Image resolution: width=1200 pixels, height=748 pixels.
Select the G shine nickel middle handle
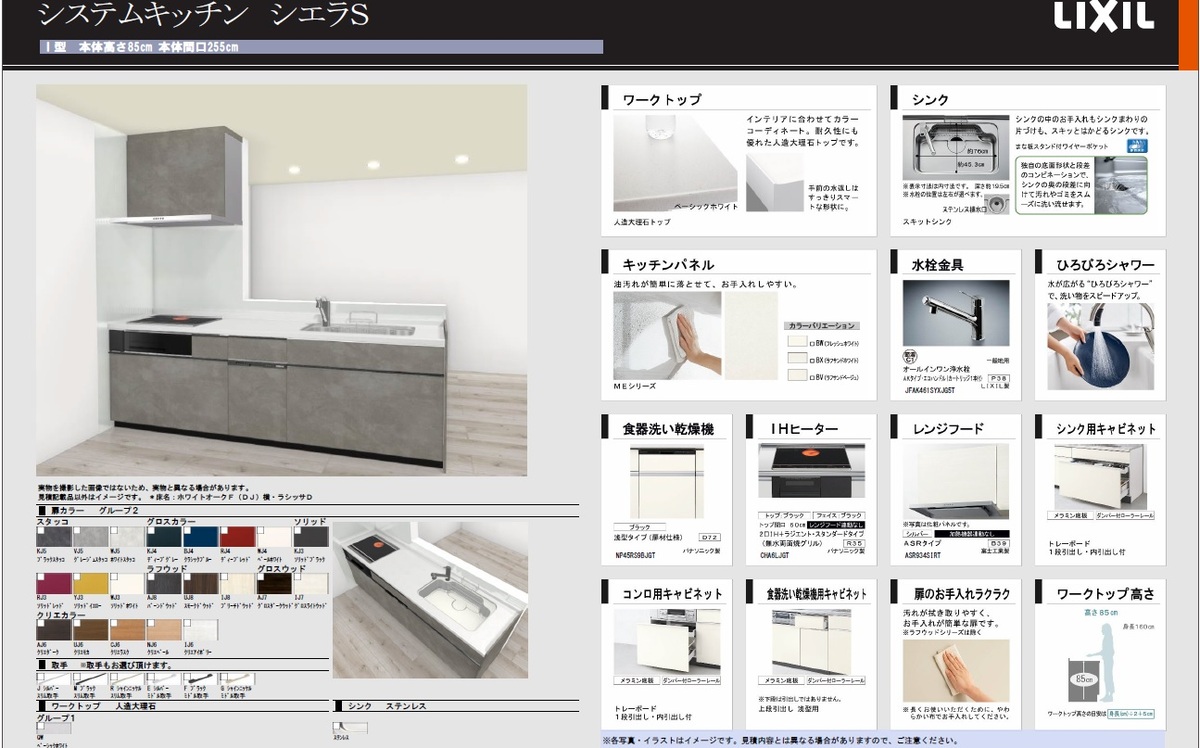(238, 679)
